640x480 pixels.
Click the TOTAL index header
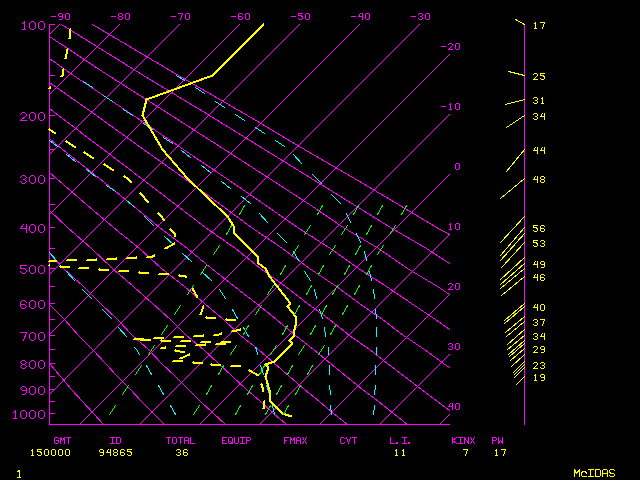[182, 440]
